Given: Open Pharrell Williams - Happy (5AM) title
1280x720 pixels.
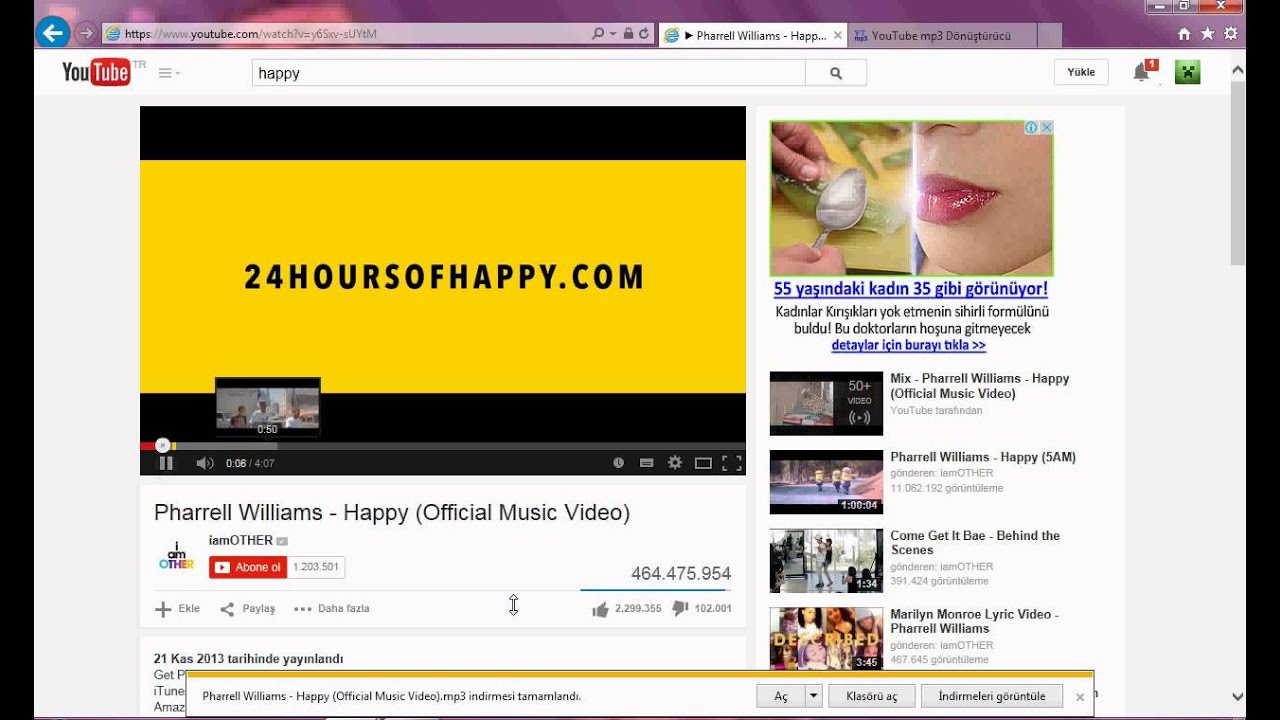Looking at the screenshot, I should pos(983,457).
